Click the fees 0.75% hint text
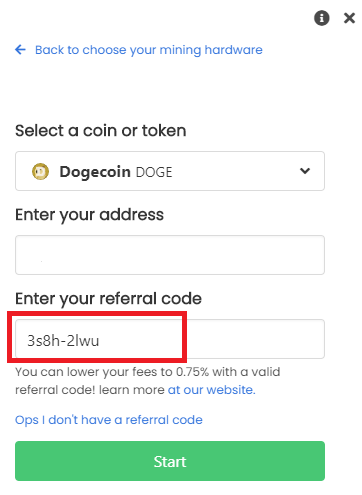Image resolution: width=362 pixels, height=495 pixels. 148,372
